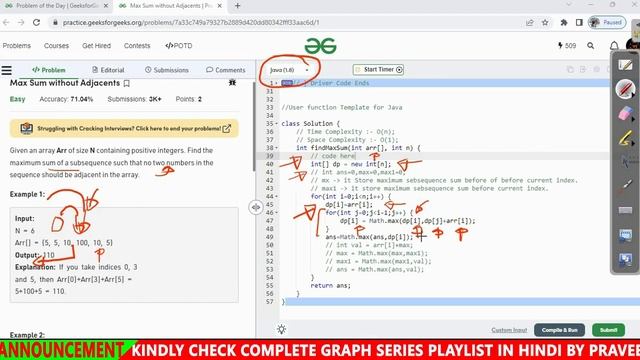Click the 'int[] dp = new int[n];' line

351,164
